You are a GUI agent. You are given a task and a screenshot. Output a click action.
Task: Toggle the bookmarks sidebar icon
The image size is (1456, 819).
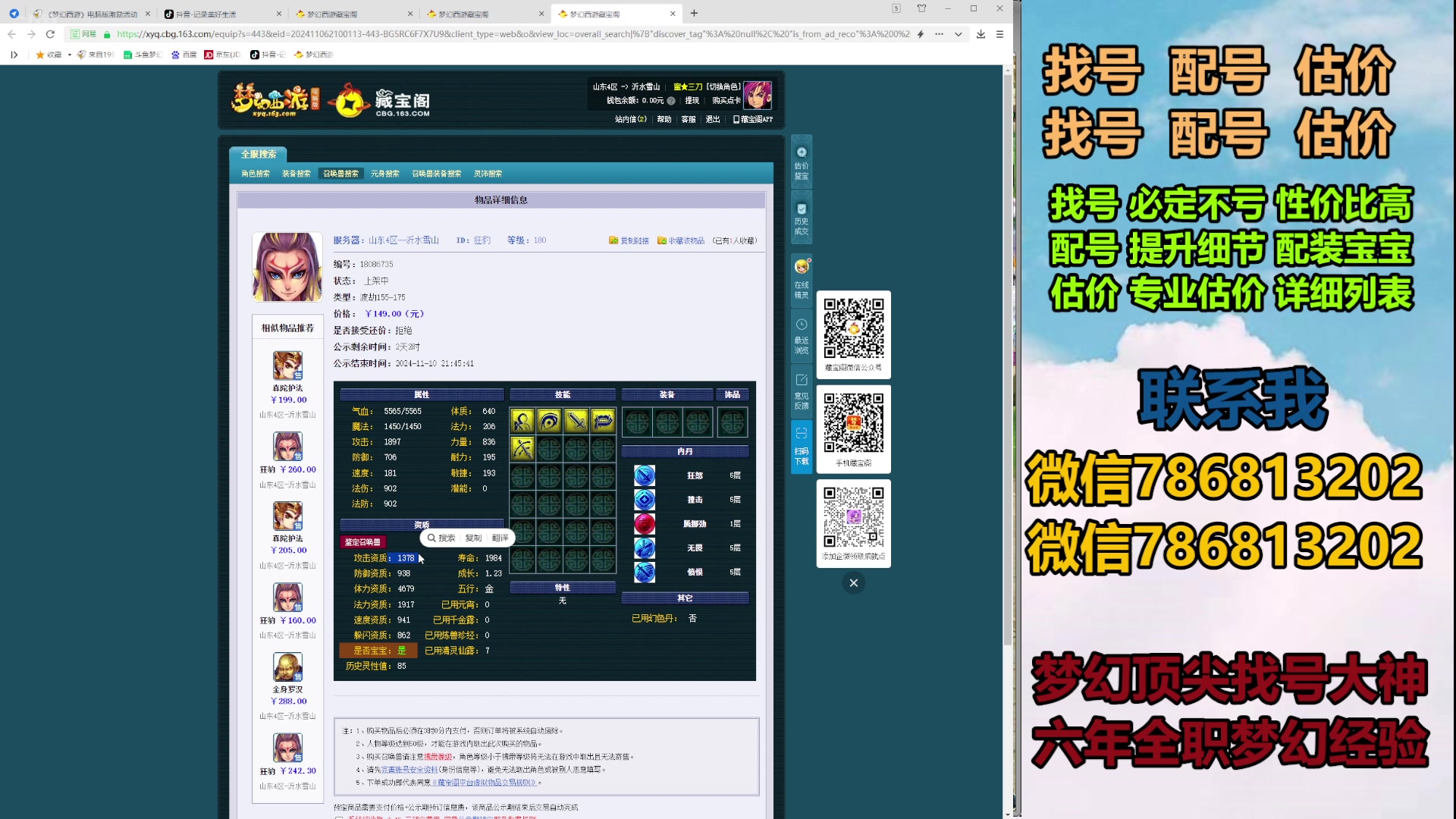(14, 55)
